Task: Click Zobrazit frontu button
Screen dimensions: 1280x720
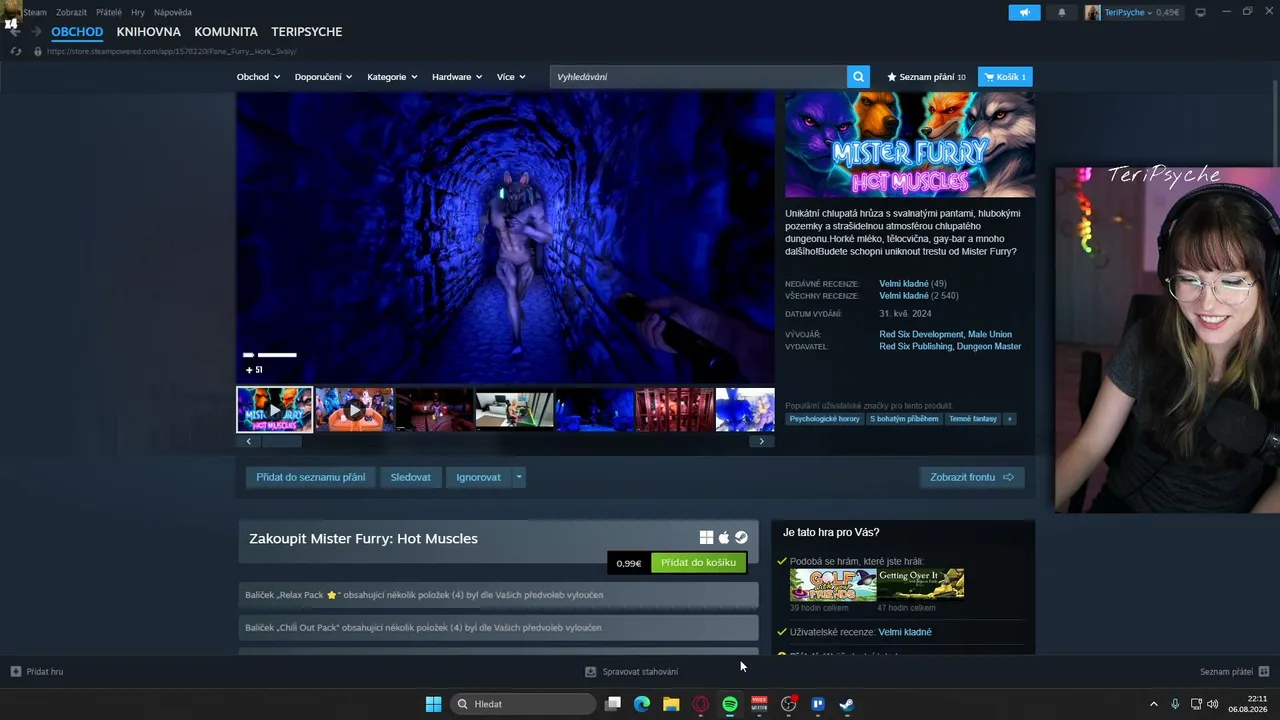Action: (971, 477)
